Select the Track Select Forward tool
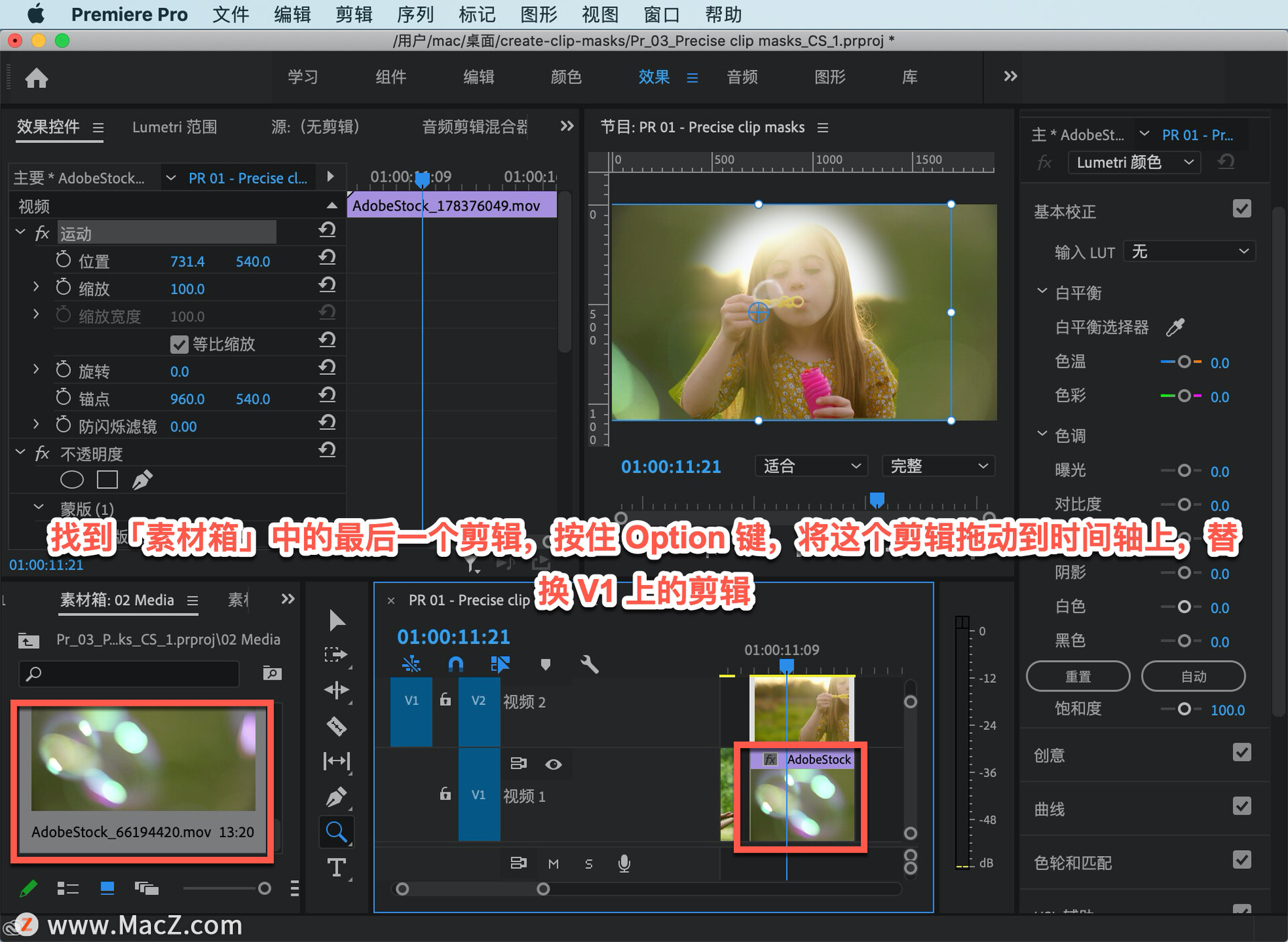The height and width of the screenshot is (942, 1288). pos(336,655)
